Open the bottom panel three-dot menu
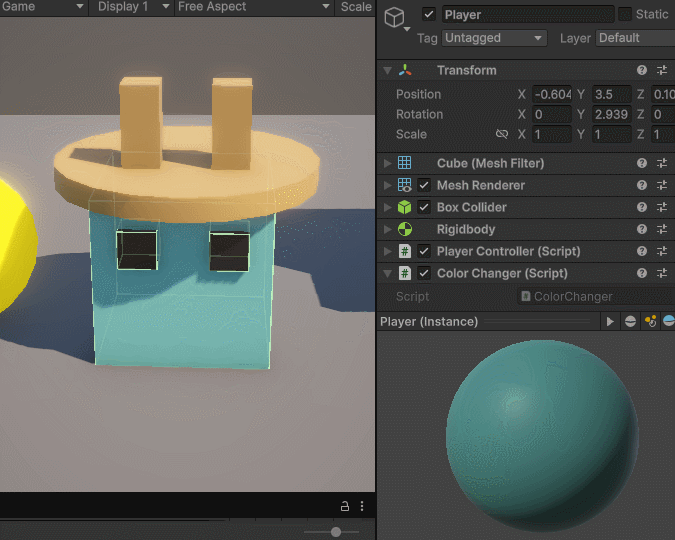The image size is (675, 540). 362,507
